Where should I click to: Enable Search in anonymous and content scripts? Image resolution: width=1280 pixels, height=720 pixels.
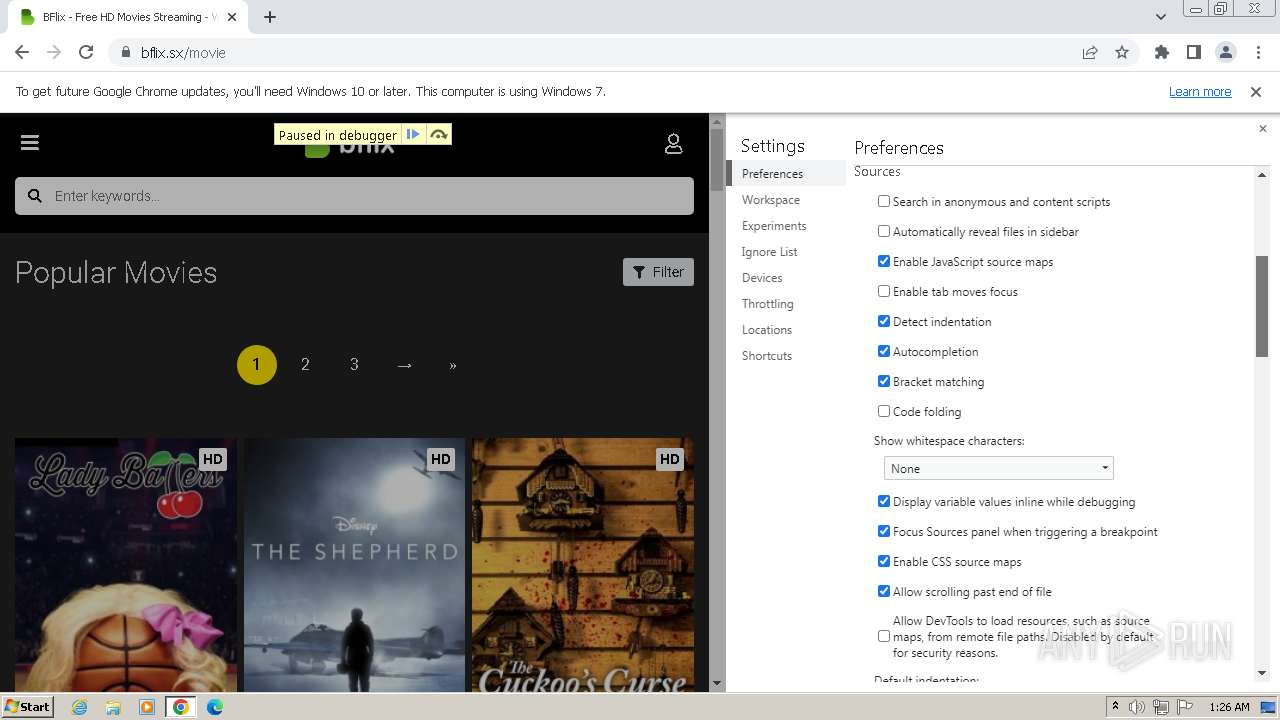[x=884, y=201]
